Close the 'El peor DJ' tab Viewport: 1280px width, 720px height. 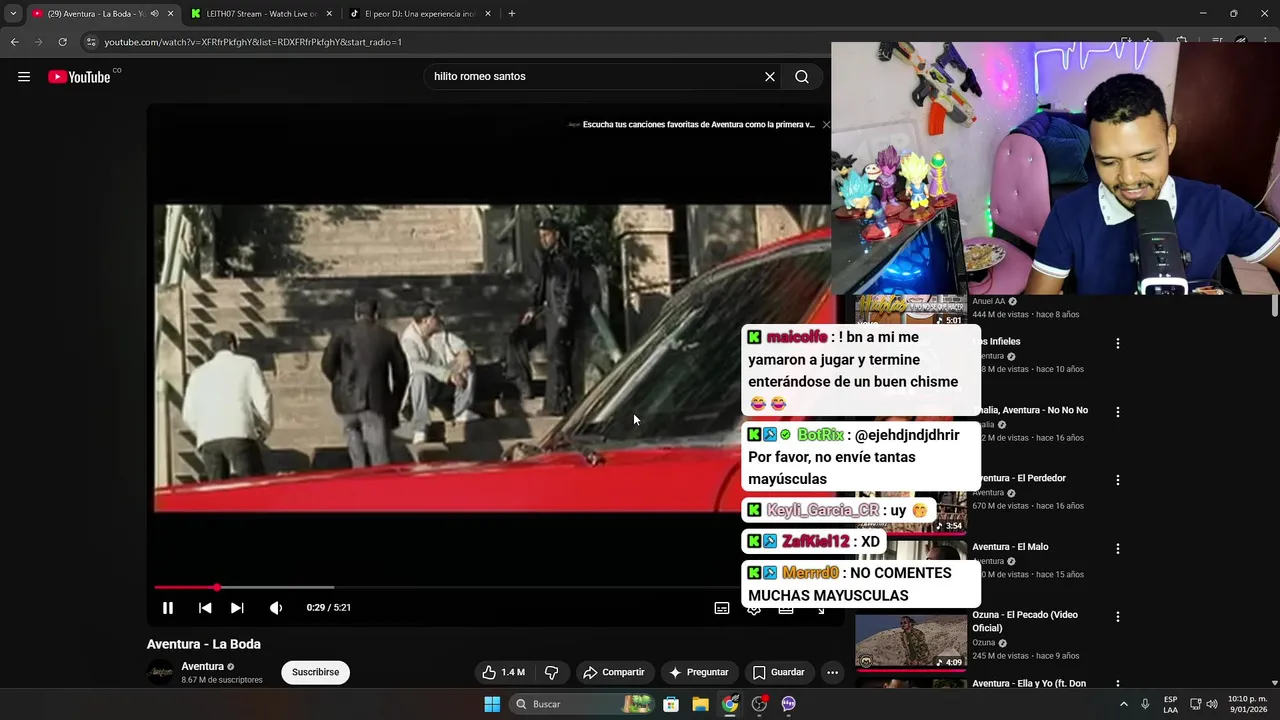click(488, 14)
